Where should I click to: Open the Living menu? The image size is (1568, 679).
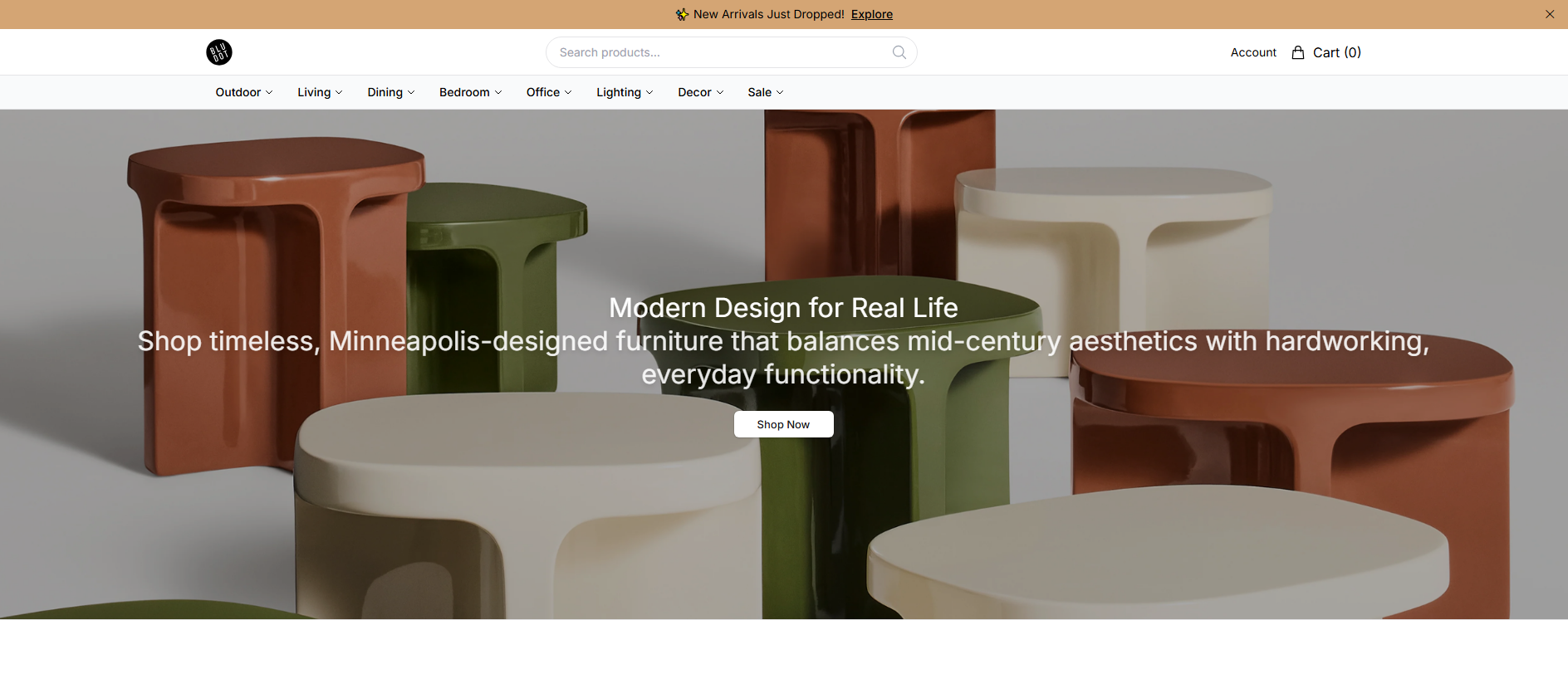pos(320,92)
